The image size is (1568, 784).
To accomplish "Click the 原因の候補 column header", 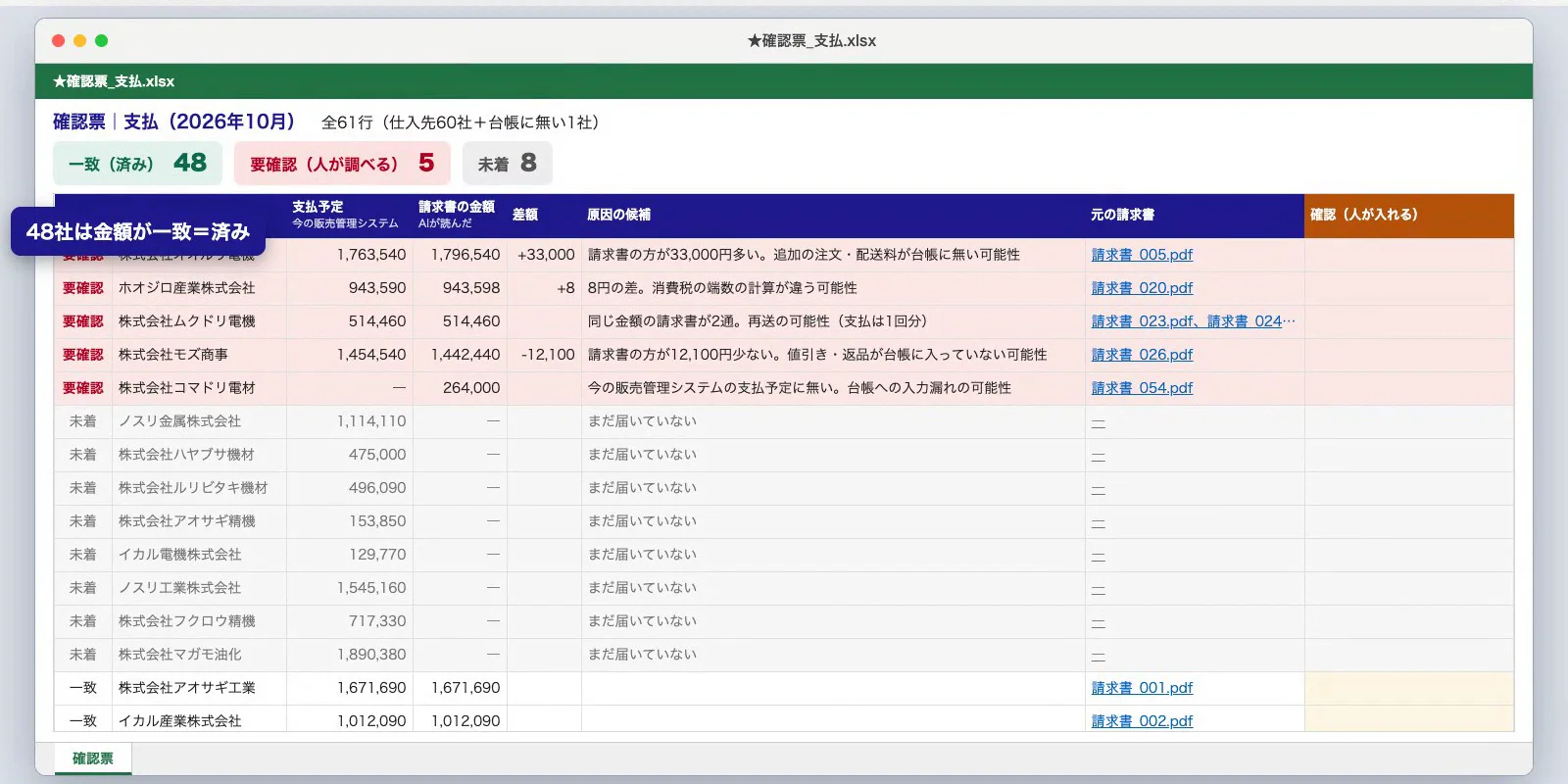I will [x=833, y=215].
